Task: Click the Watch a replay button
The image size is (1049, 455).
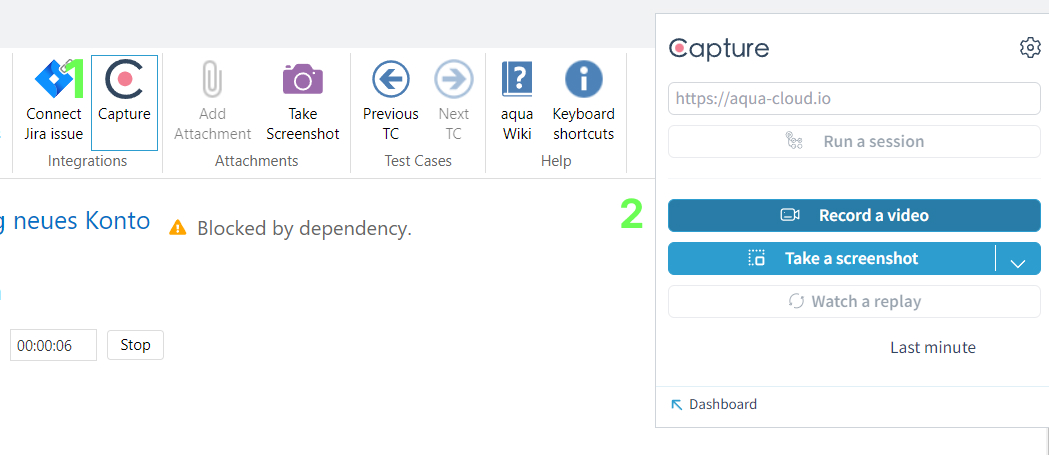Action: pos(854,302)
